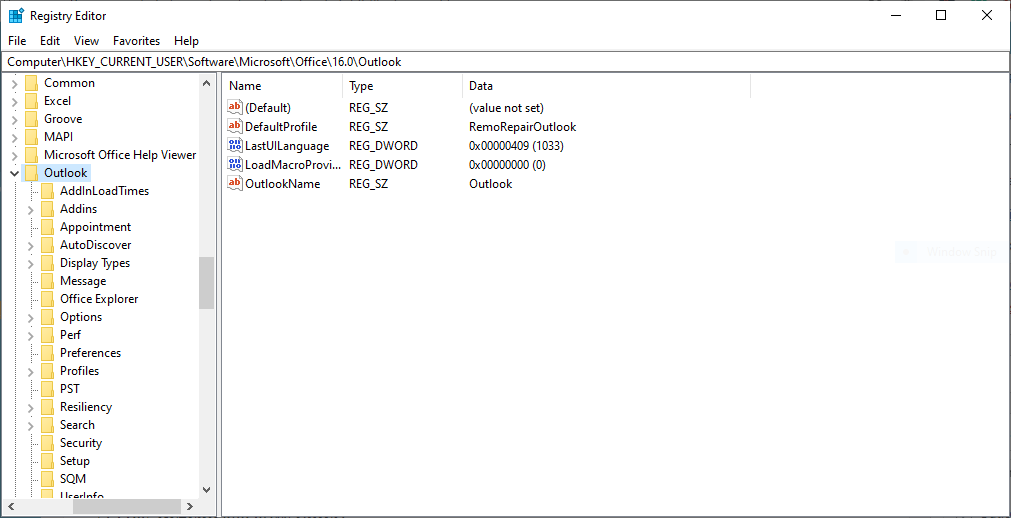Click the Office Explorer folder icon
Image resolution: width=1011 pixels, height=518 pixels.
[x=47, y=299]
